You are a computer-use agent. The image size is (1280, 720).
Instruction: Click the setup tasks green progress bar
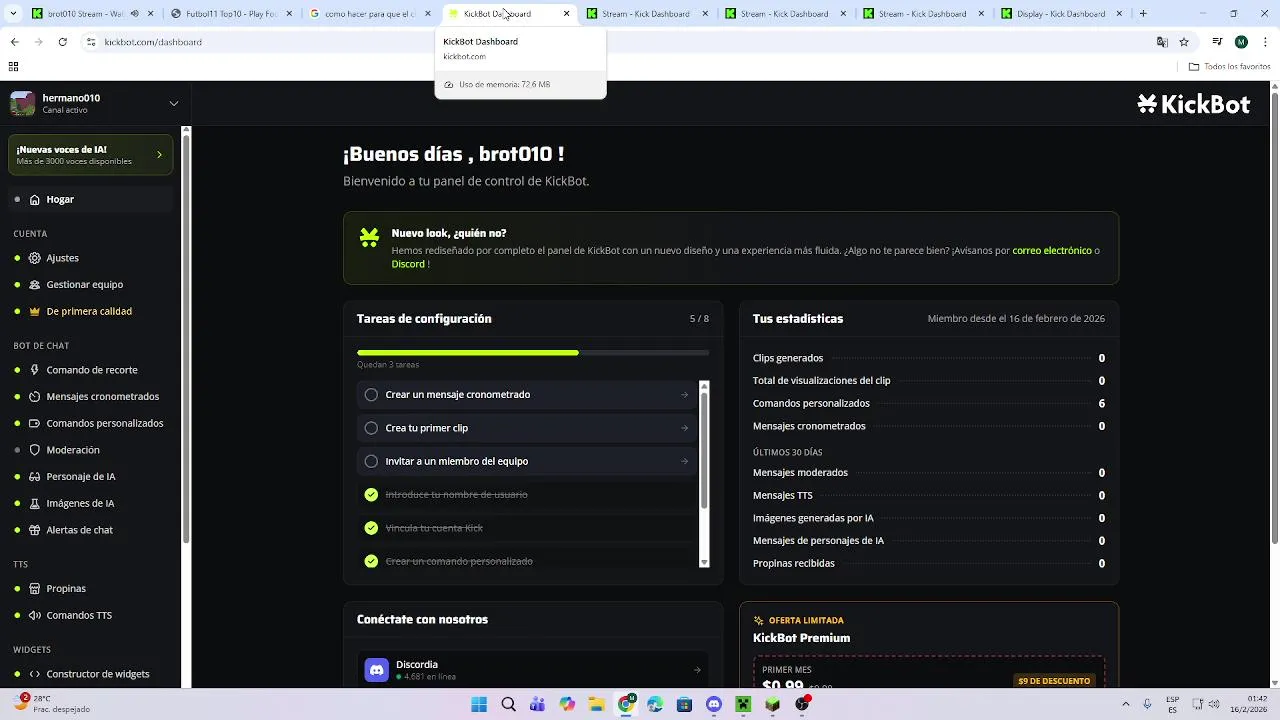pyautogui.click(x=467, y=352)
